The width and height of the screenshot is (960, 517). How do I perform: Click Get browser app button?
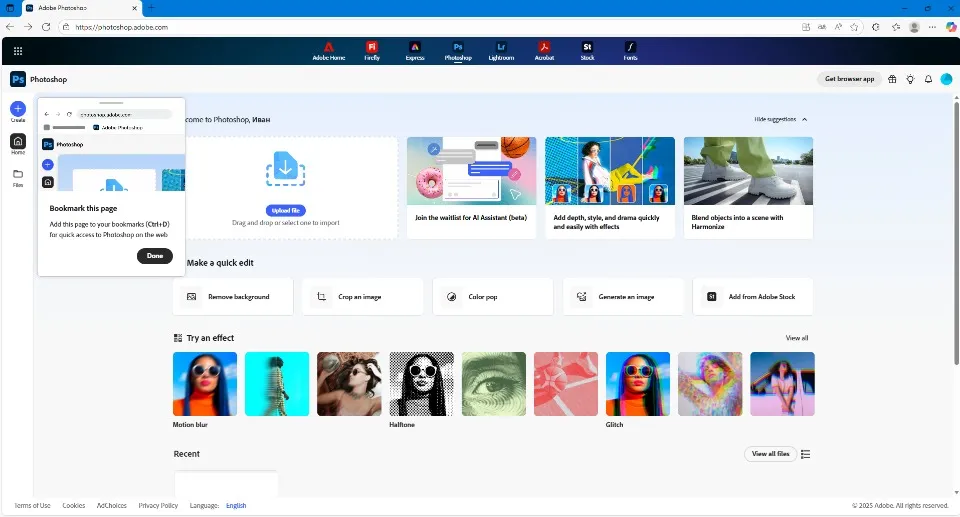point(849,79)
